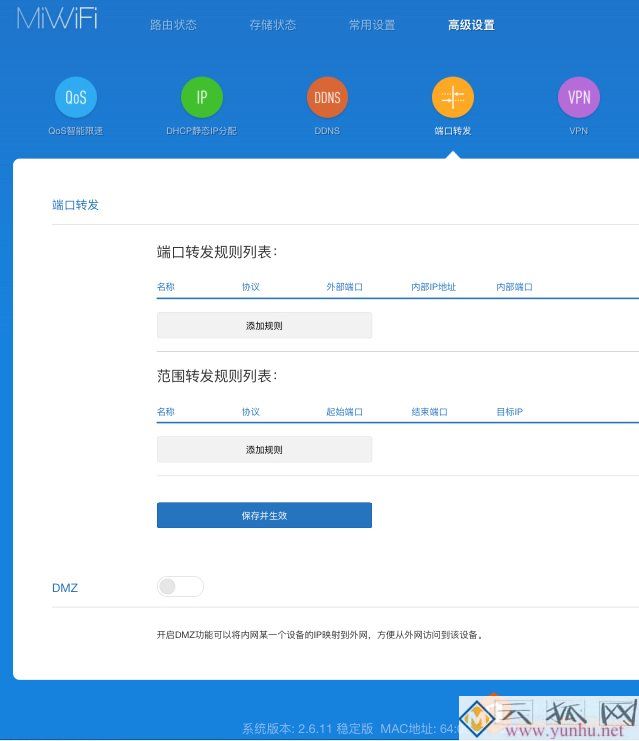The image size is (639, 741).
Task: Click the 系统版本 2.6.11 footer text
Action: pos(308,728)
